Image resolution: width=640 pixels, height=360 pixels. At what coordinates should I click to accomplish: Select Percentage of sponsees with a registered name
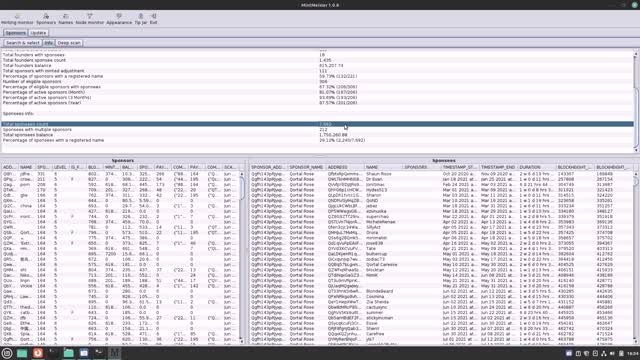click(318, 140)
